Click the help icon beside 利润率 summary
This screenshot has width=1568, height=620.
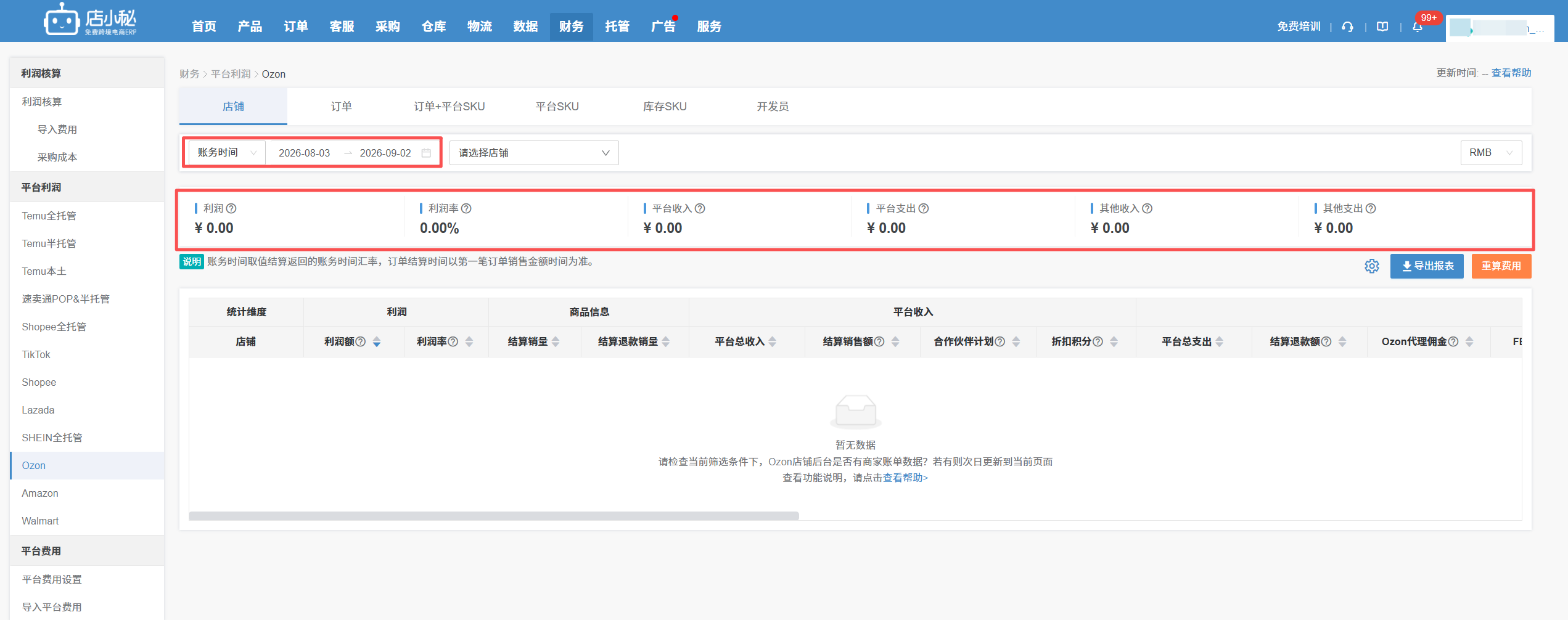(466, 208)
